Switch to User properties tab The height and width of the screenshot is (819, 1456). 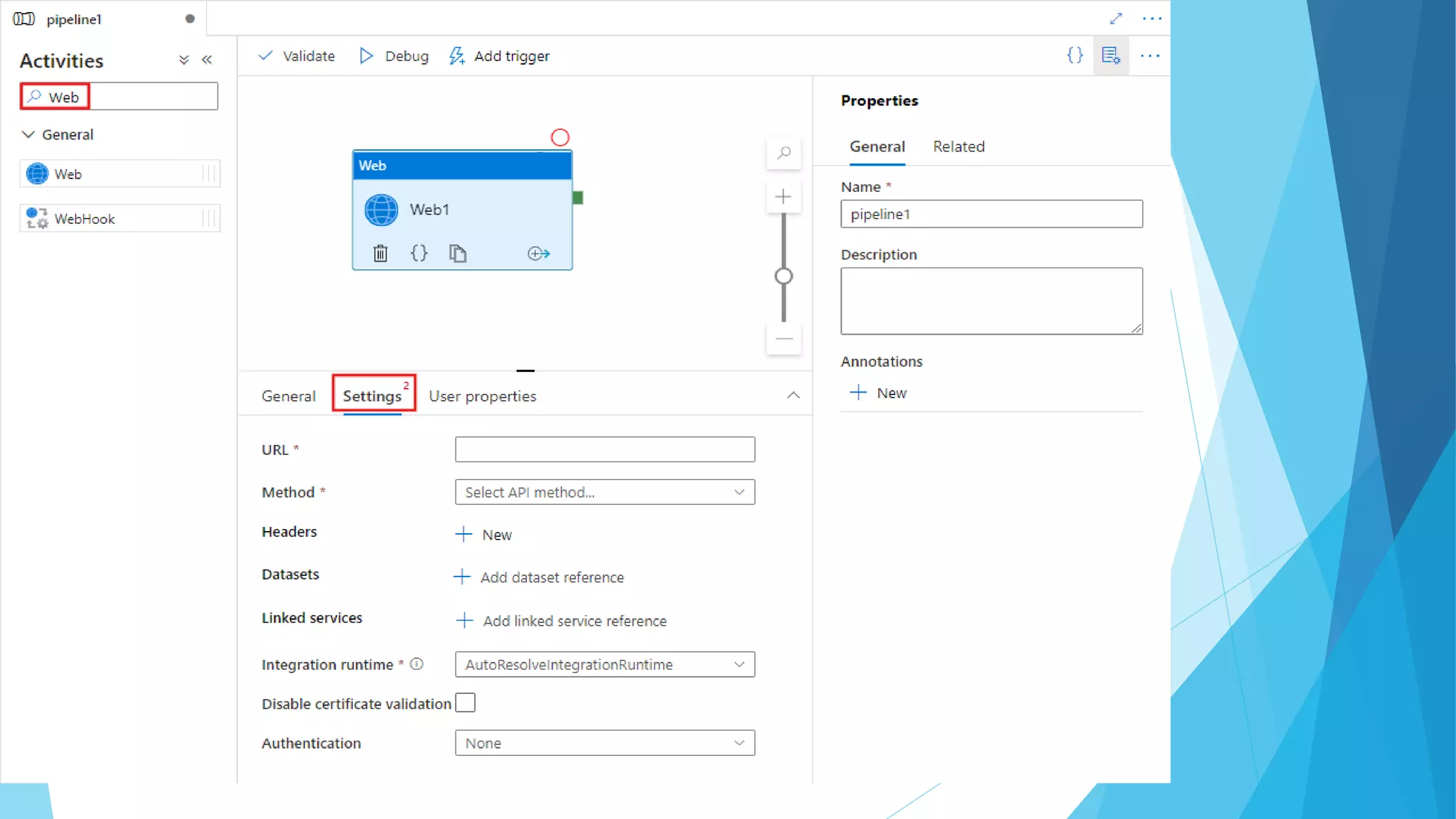(x=482, y=396)
